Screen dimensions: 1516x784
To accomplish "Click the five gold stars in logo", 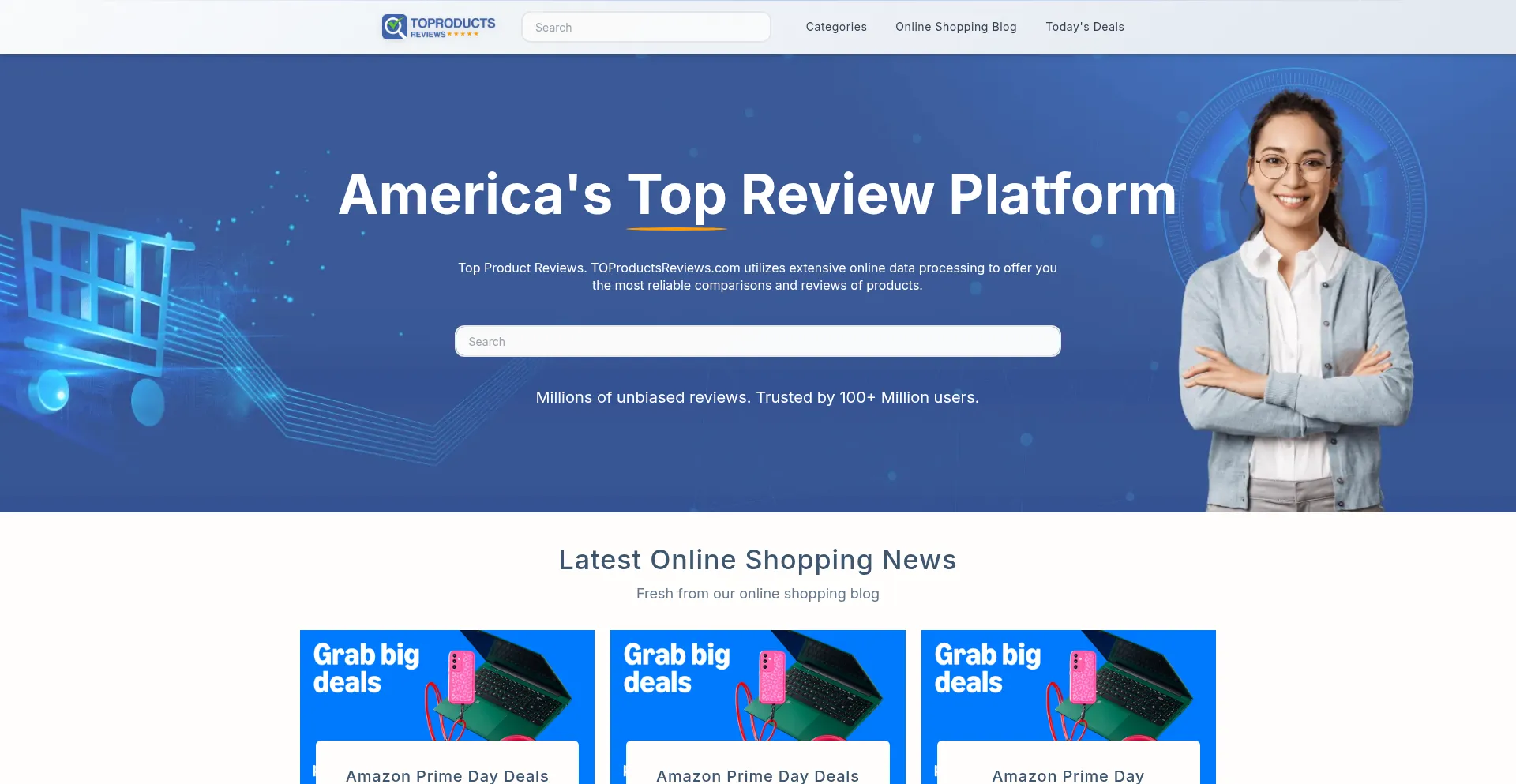I will (463, 34).
